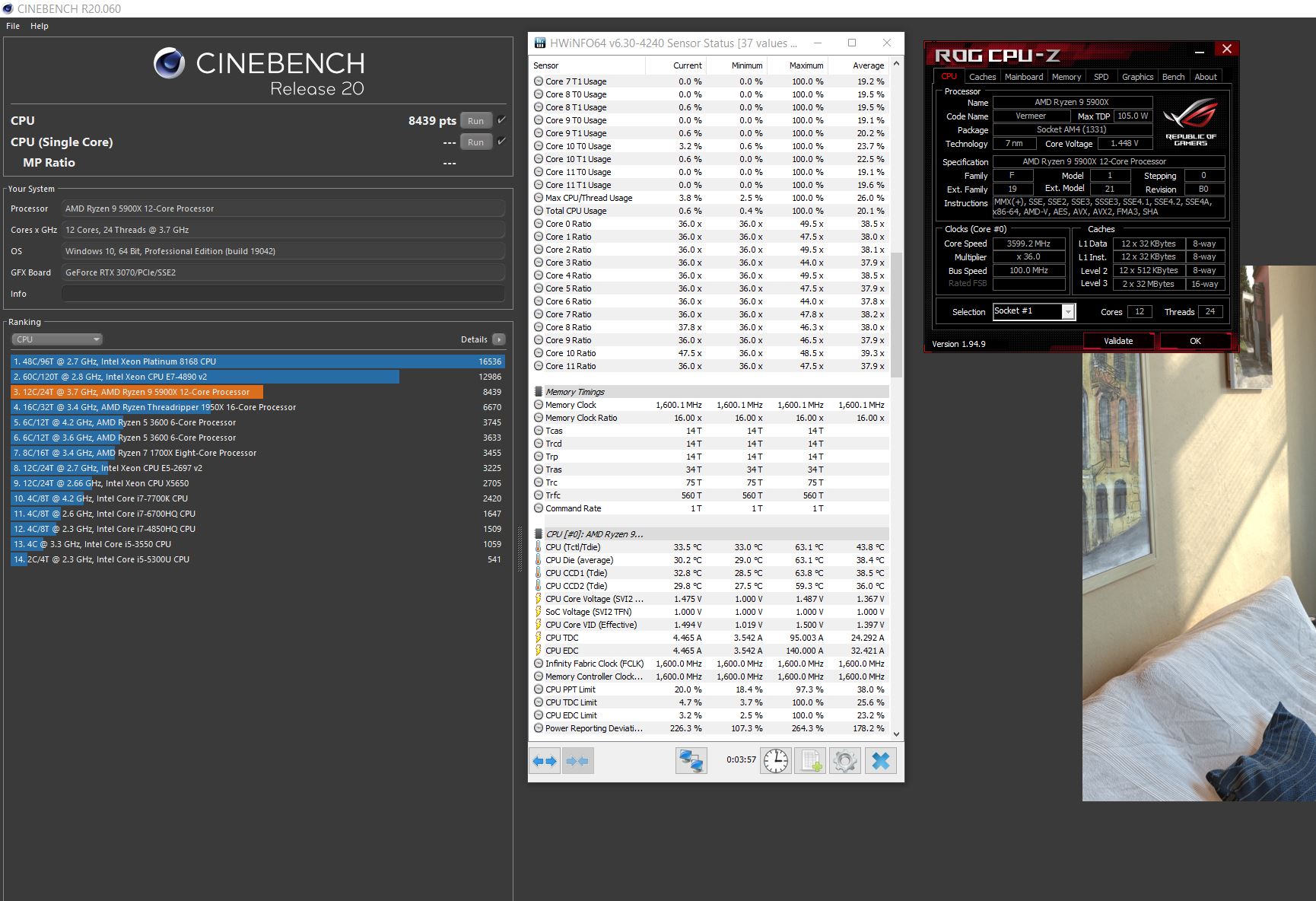The image size is (1316, 901).
Task: Click CPU TDC lightning icon
Action: point(539,638)
